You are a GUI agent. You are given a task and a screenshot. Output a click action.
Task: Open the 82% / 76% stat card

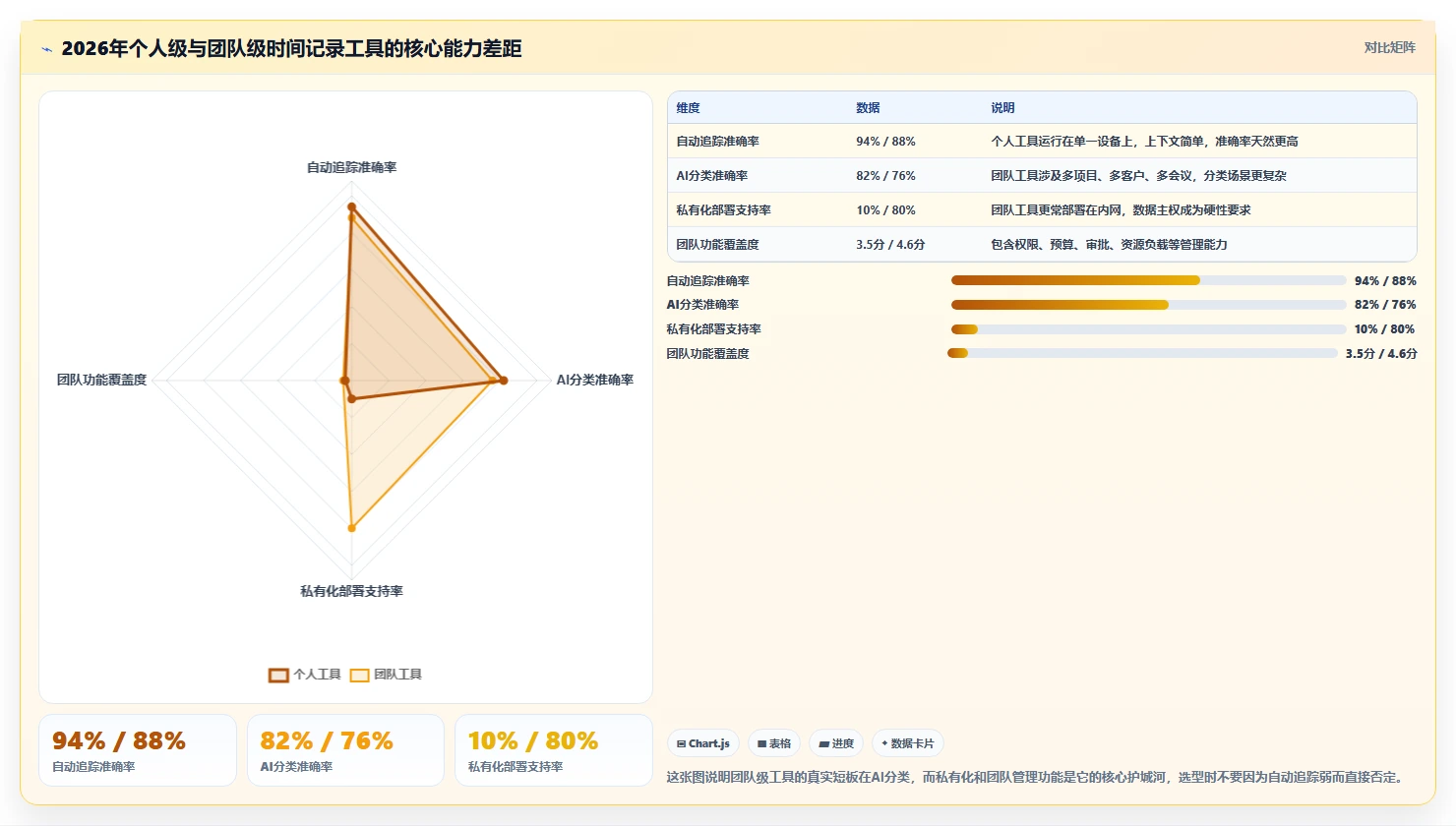(345, 750)
